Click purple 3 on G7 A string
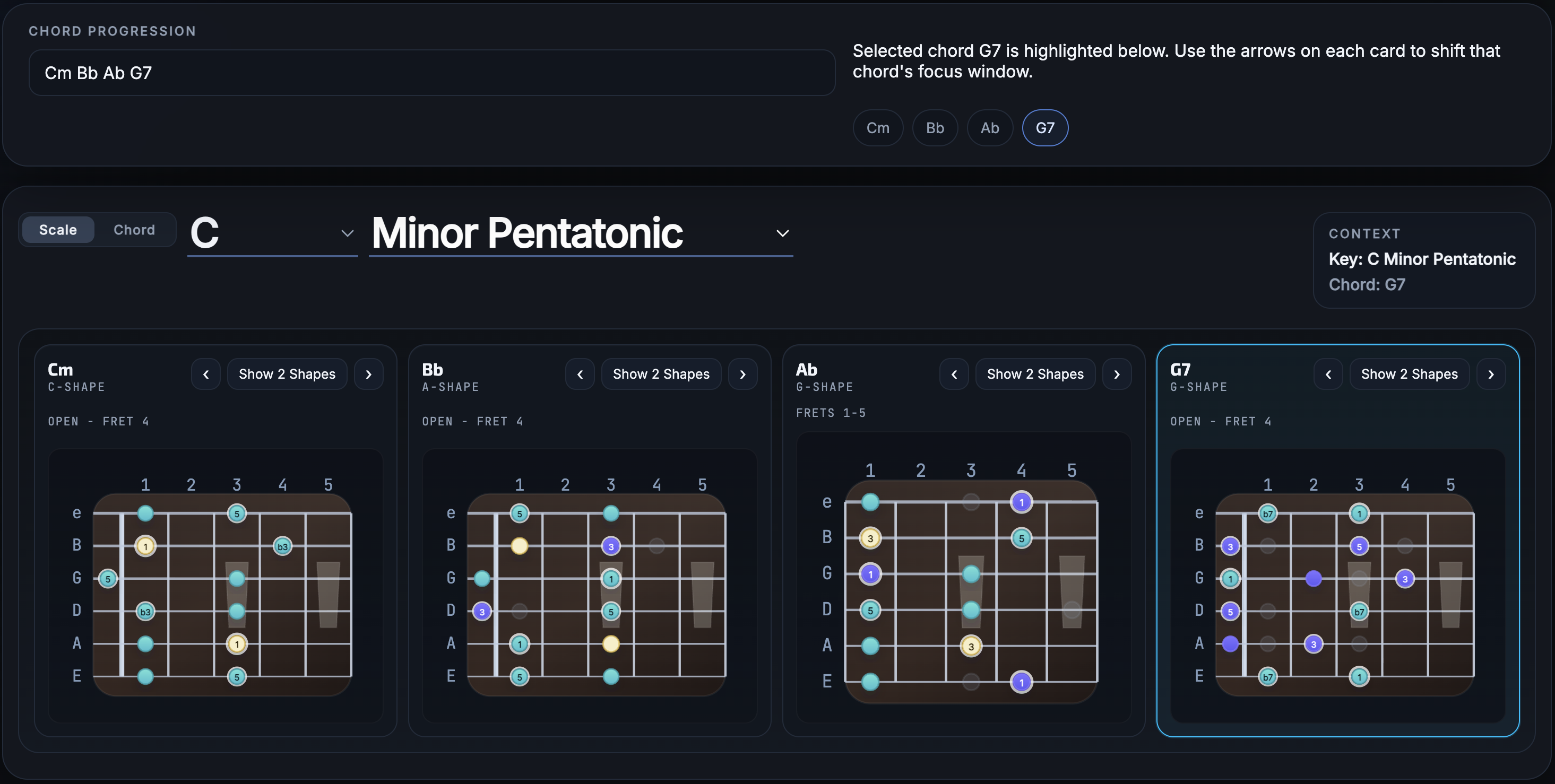Viewport: 1555px width, 784px height. pos(1314,644)
